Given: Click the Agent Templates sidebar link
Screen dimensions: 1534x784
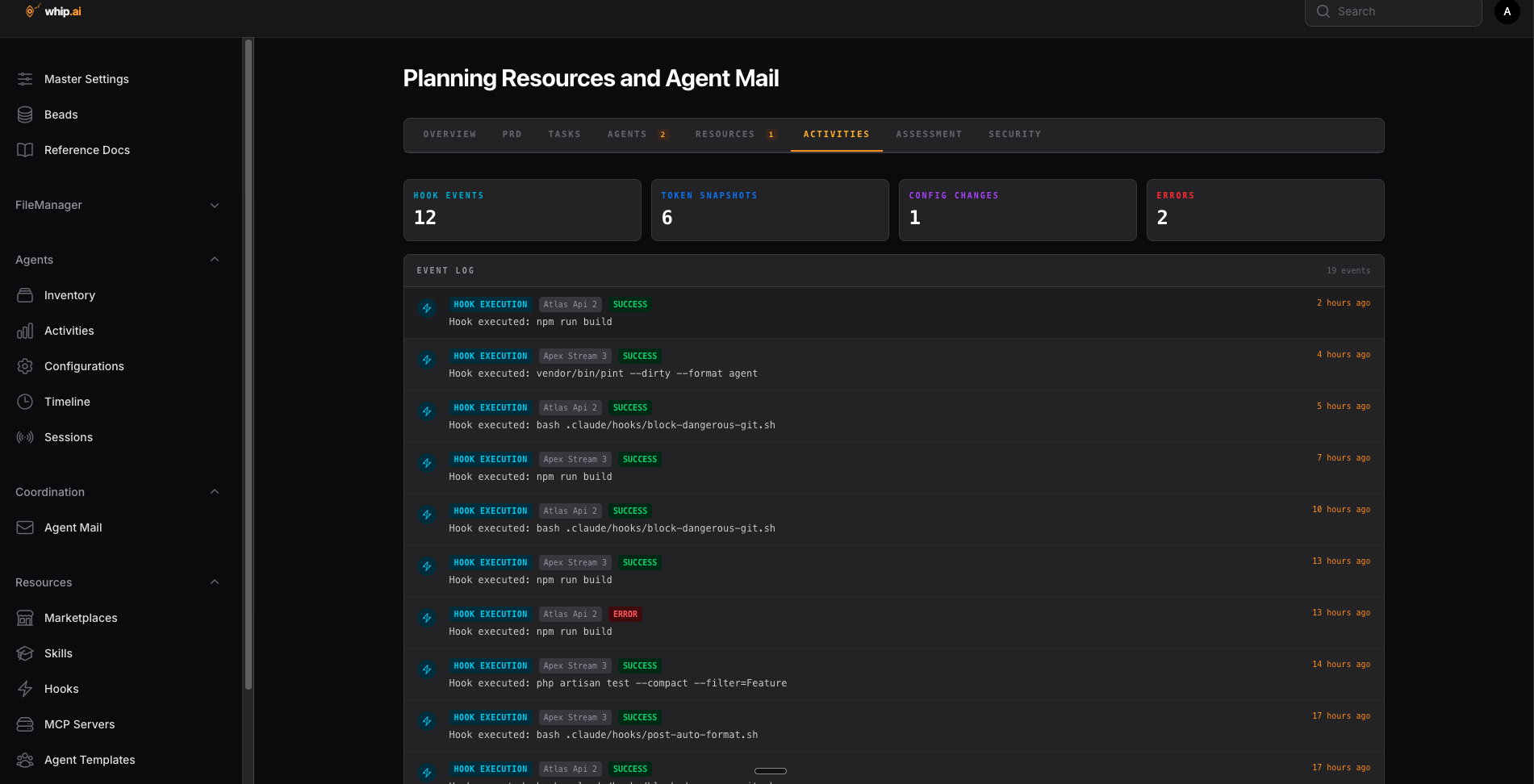Looking at the screenshot, I should pyautogui.click(x=90, y=759).
